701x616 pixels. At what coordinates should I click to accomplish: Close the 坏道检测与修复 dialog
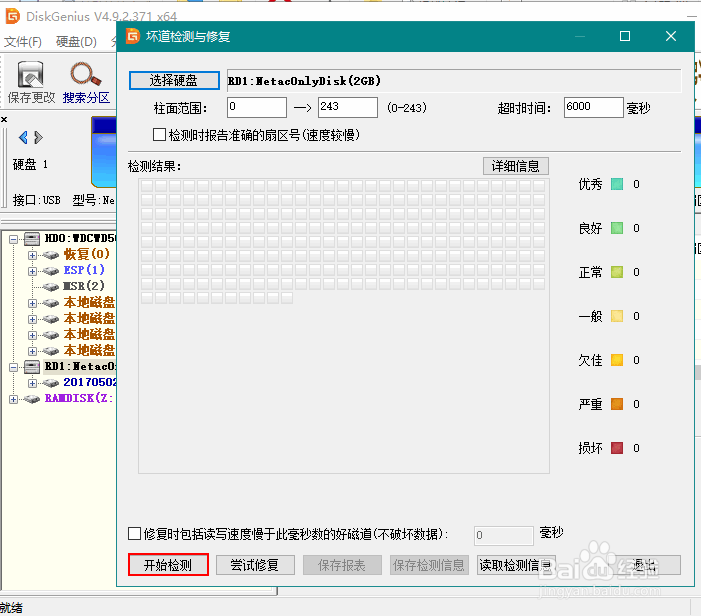coord(671,36)
